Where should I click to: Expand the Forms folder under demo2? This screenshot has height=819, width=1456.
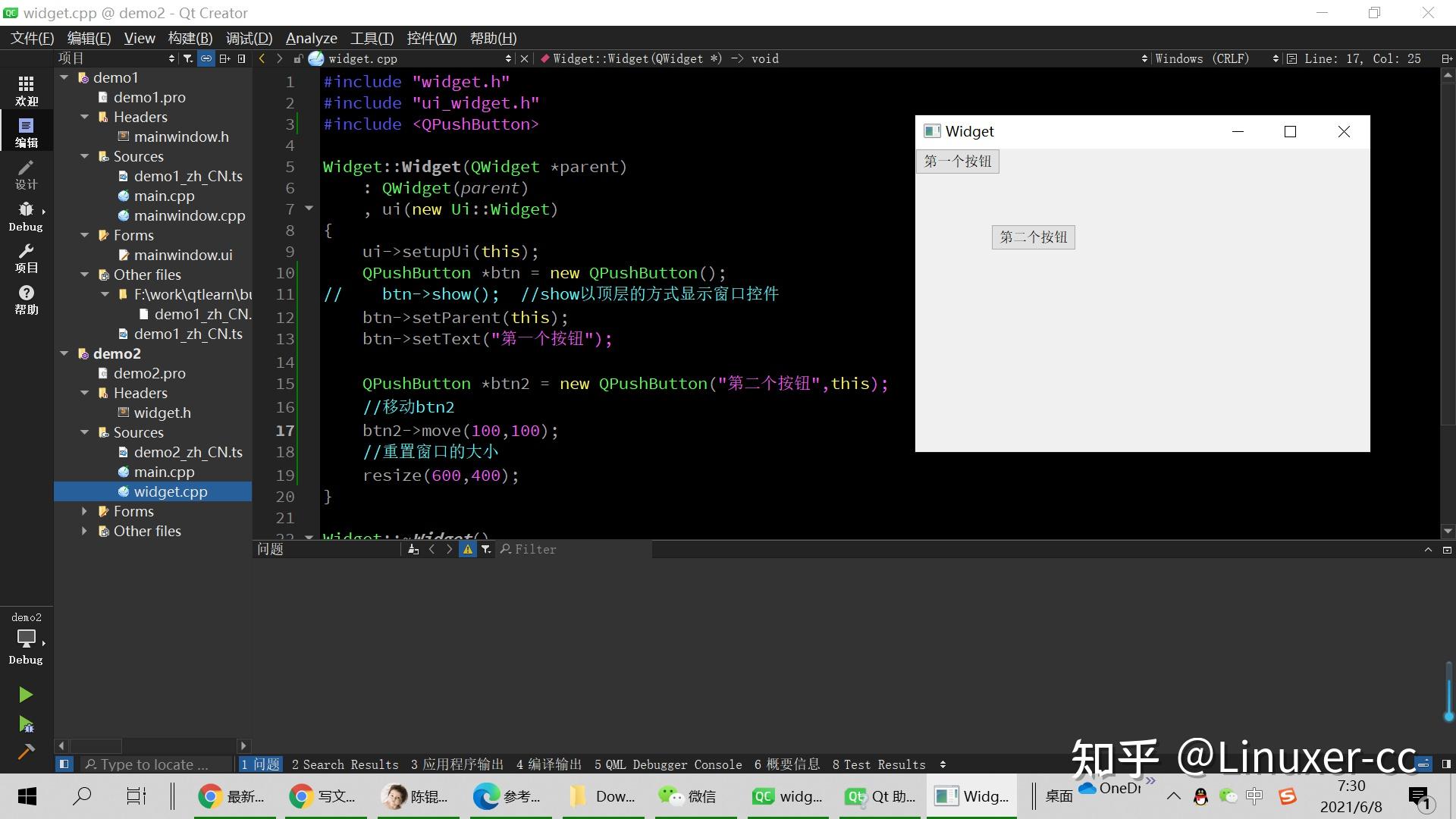(84, 511)
